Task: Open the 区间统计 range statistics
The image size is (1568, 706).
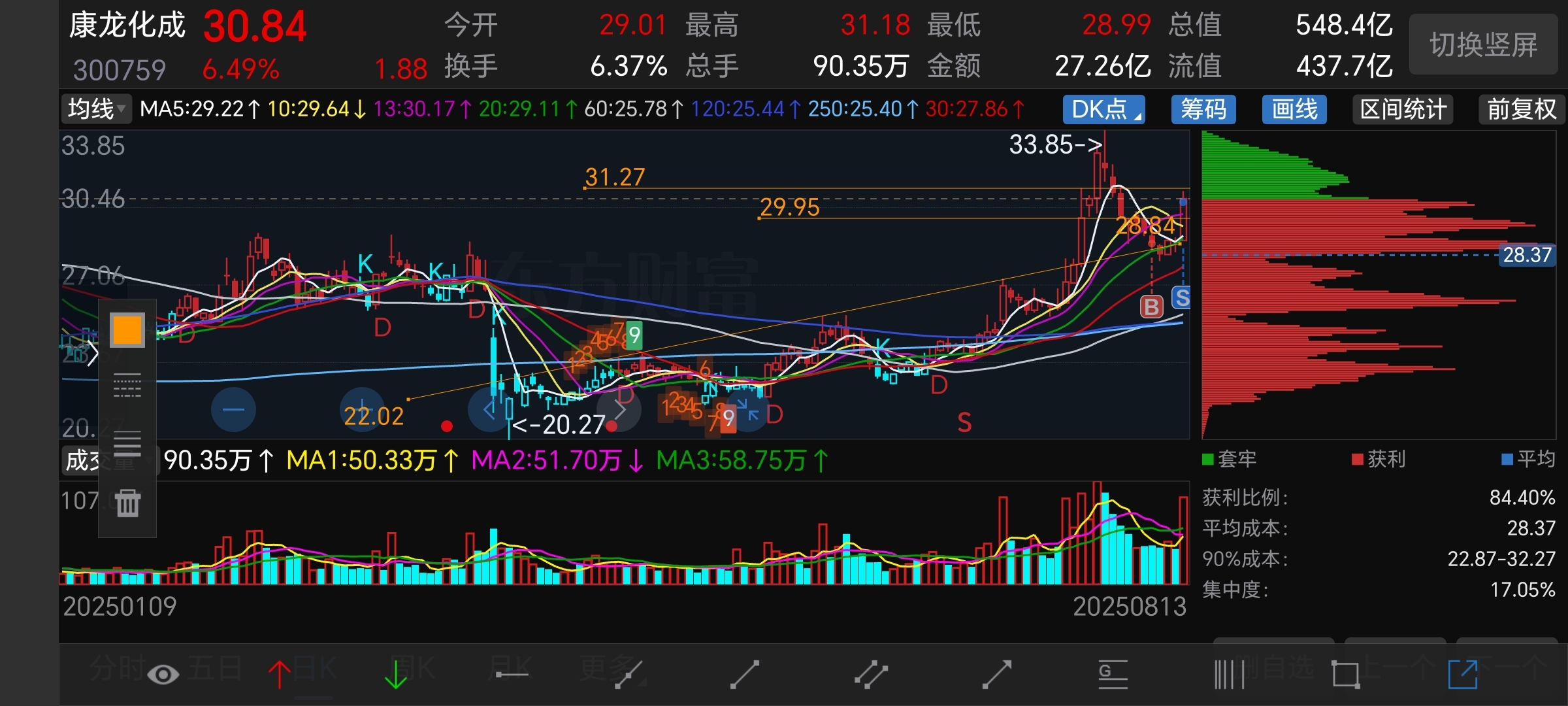Action: (1403, 109)
